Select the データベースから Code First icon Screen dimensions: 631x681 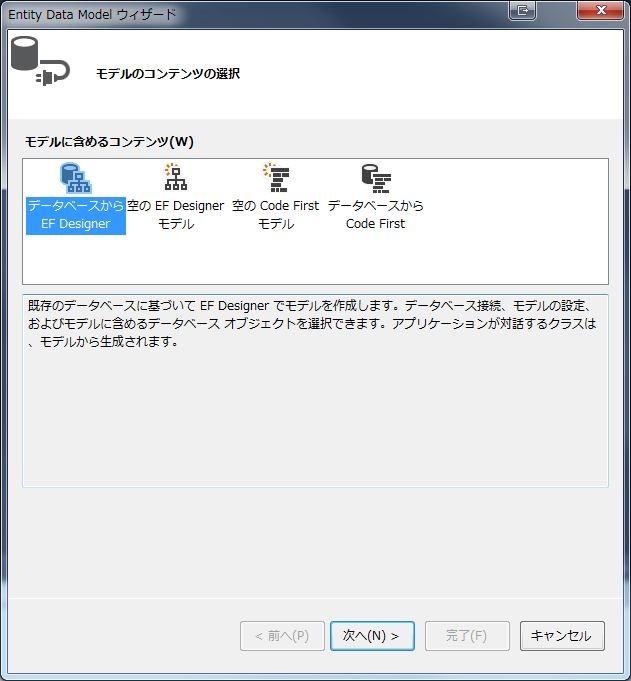click(x=376, y=179)
